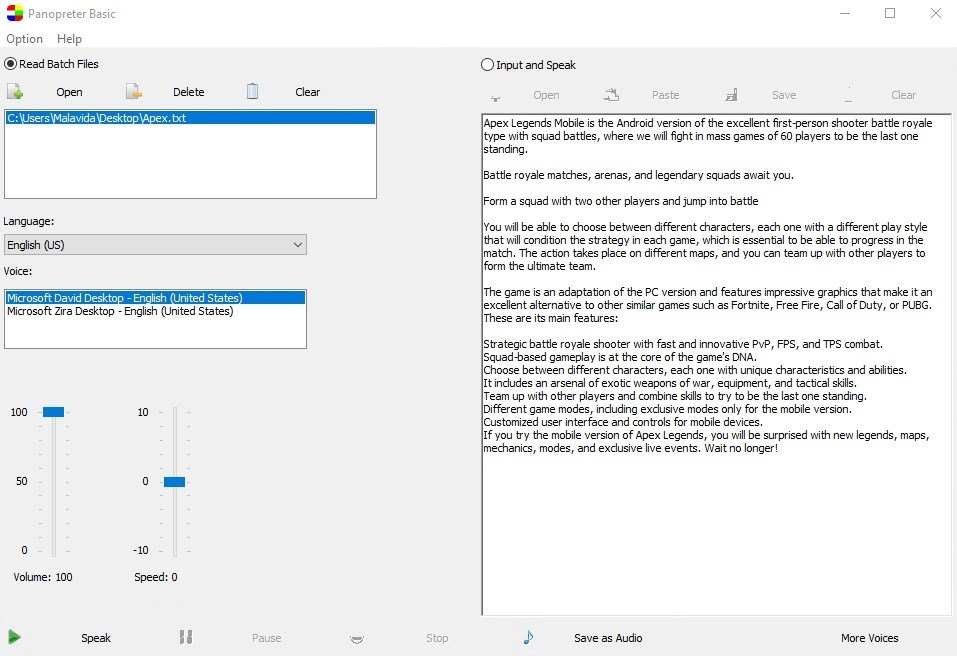957x656 pixels.
Task: Click the Stop button label
Action: tap(437, 638)
